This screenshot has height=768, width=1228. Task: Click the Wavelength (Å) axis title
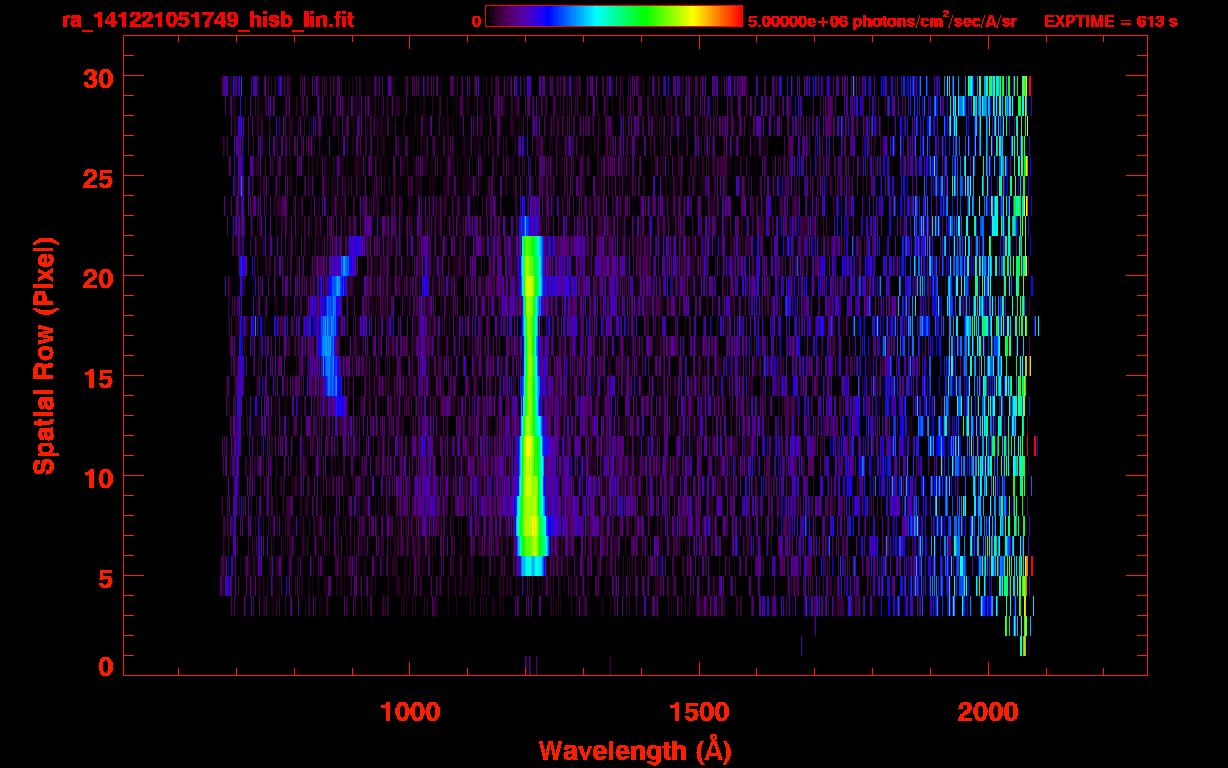click(635, 750)
